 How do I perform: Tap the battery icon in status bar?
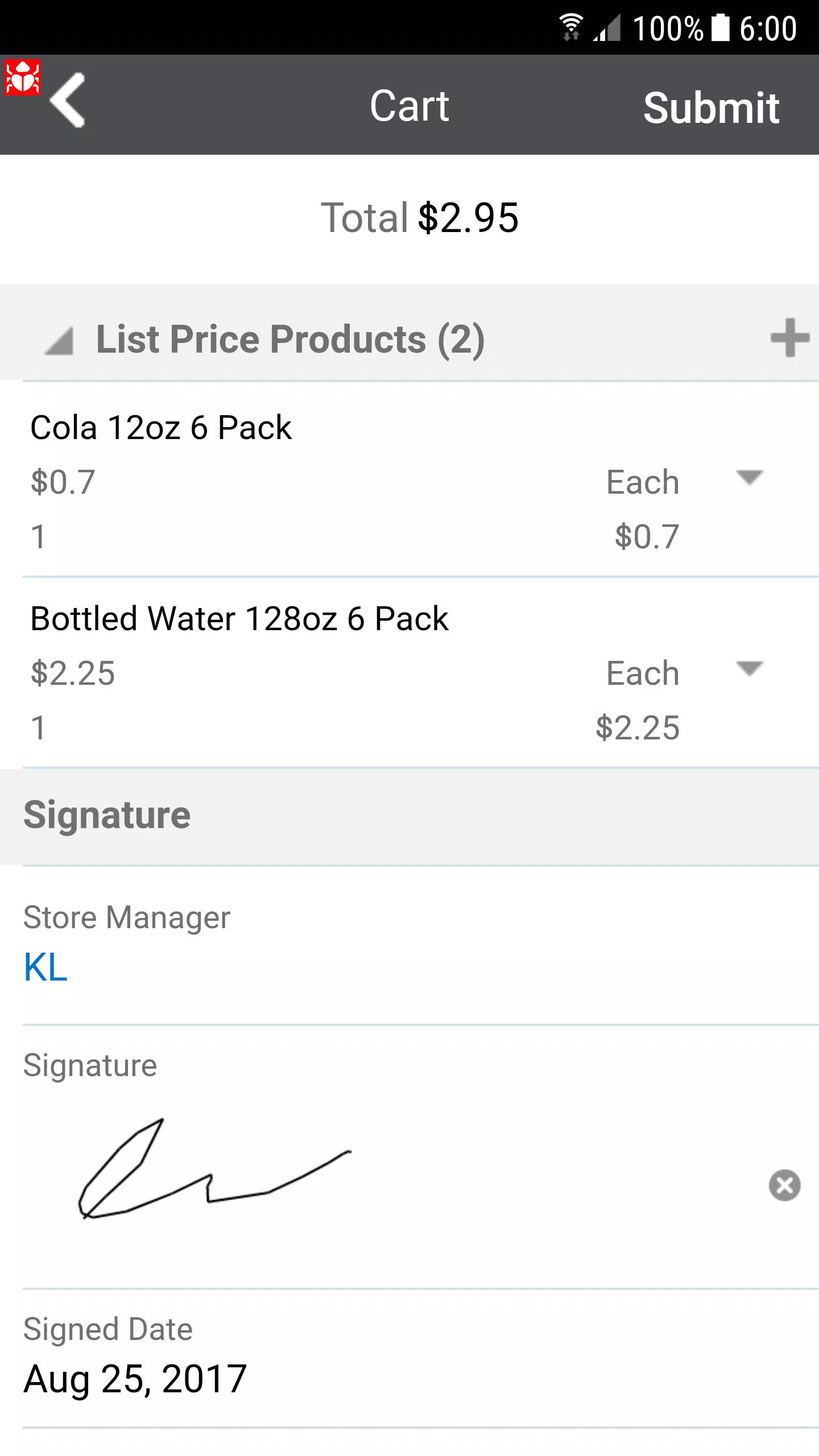721,27
